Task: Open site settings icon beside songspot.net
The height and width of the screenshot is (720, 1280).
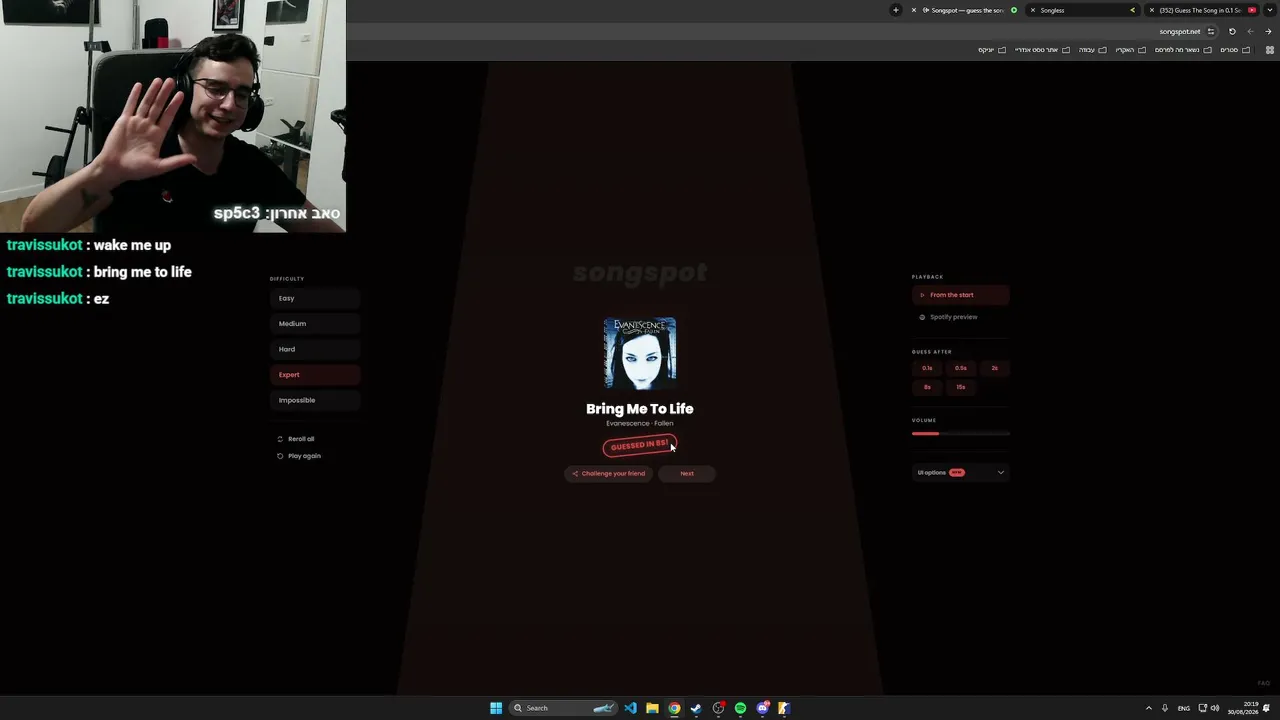Action: (1211, 31)
